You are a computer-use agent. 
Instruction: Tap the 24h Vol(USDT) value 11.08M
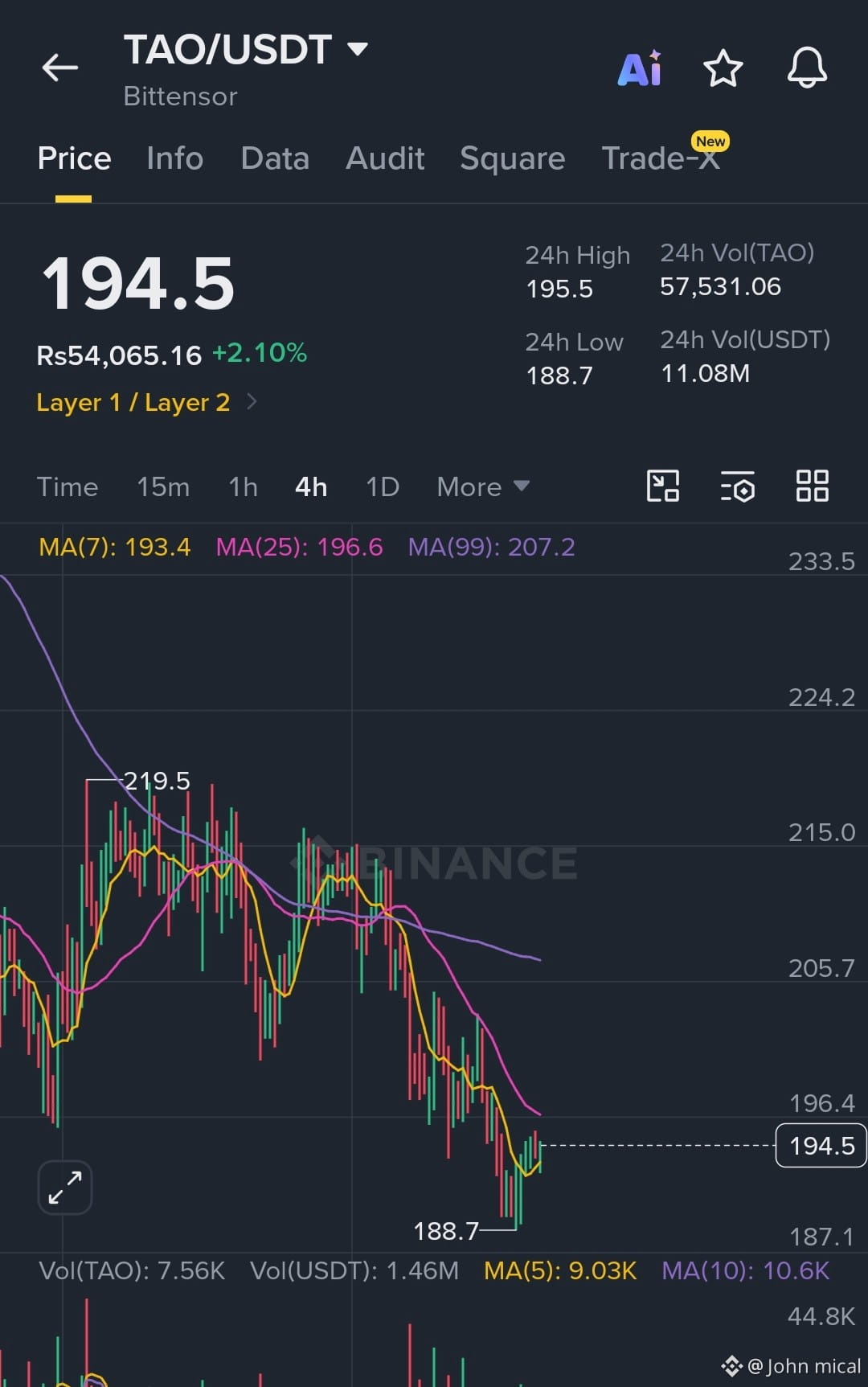pyautogui.click(x=706, y=373)
